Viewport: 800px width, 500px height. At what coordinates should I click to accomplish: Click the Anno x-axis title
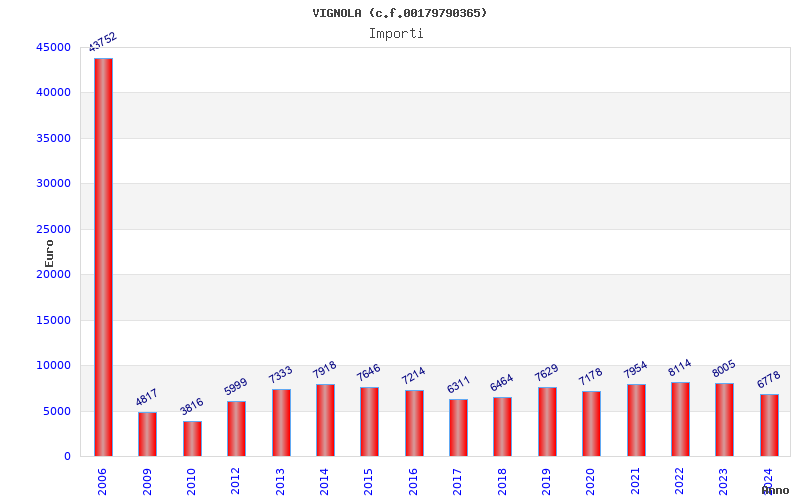[776, 490]
